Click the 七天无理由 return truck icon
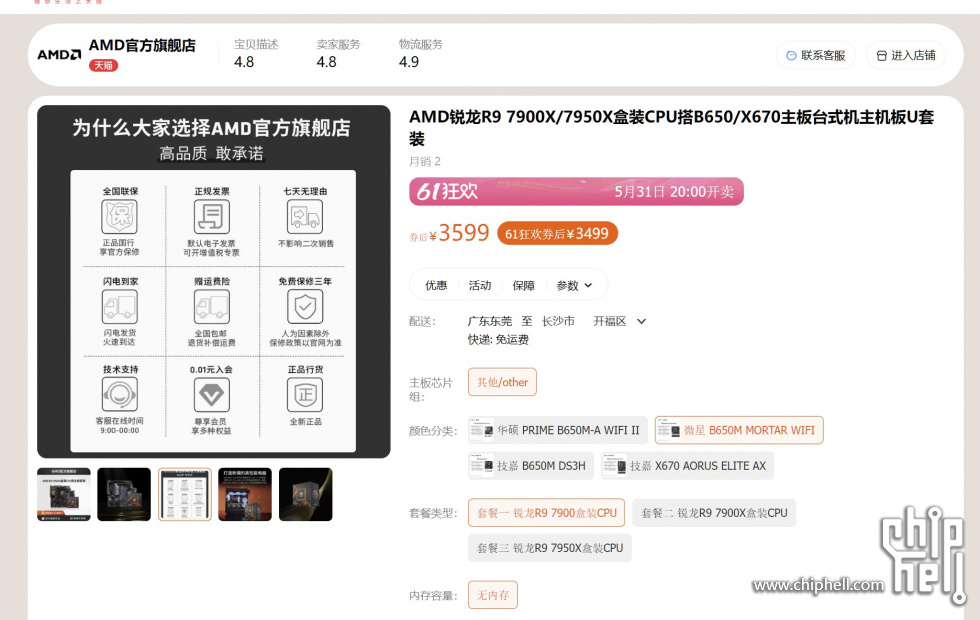This screenshot has width=980, height=620. 304,218
